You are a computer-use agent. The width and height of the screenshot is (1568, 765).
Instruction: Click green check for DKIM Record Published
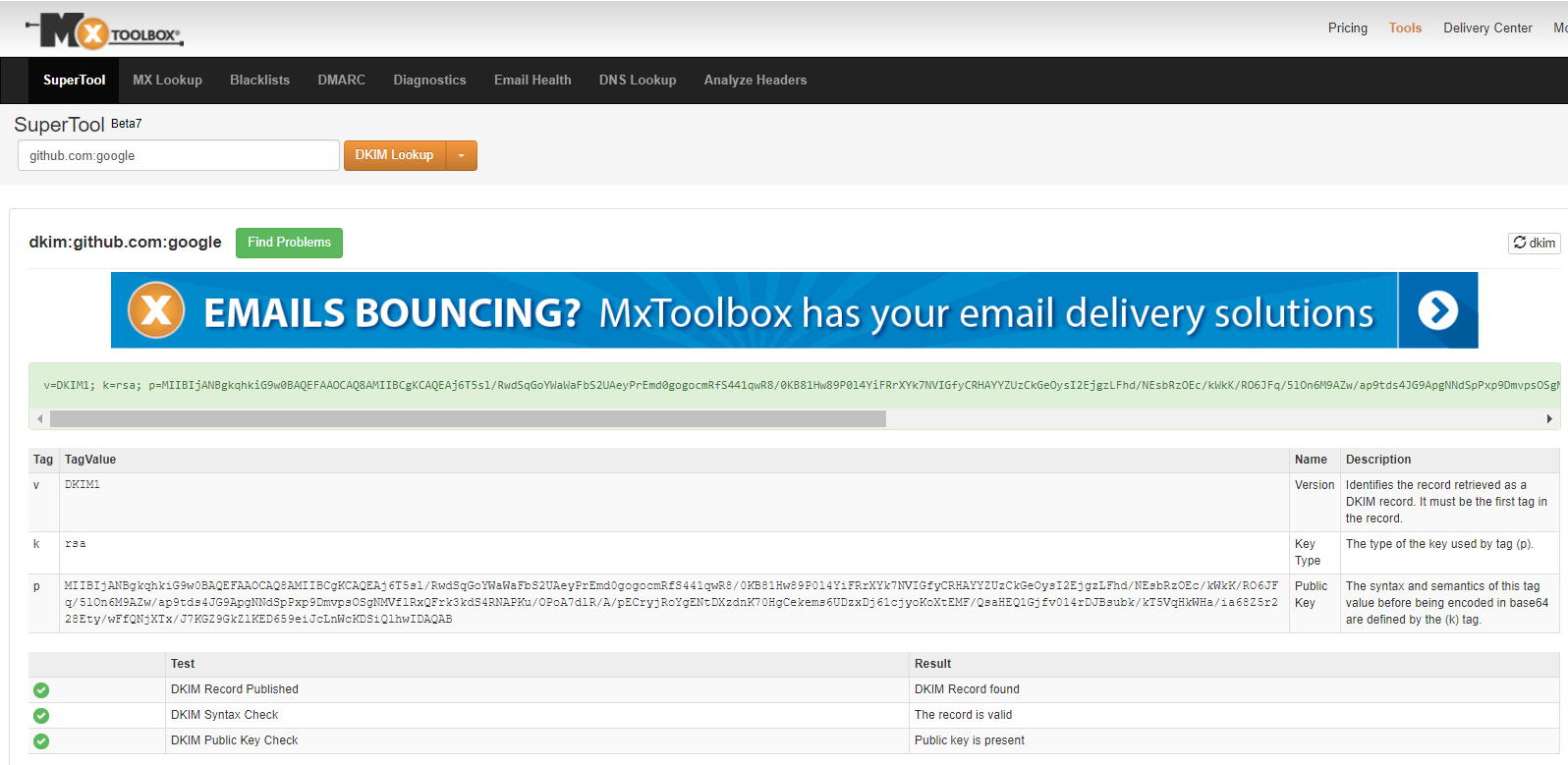tap(41, 690)
